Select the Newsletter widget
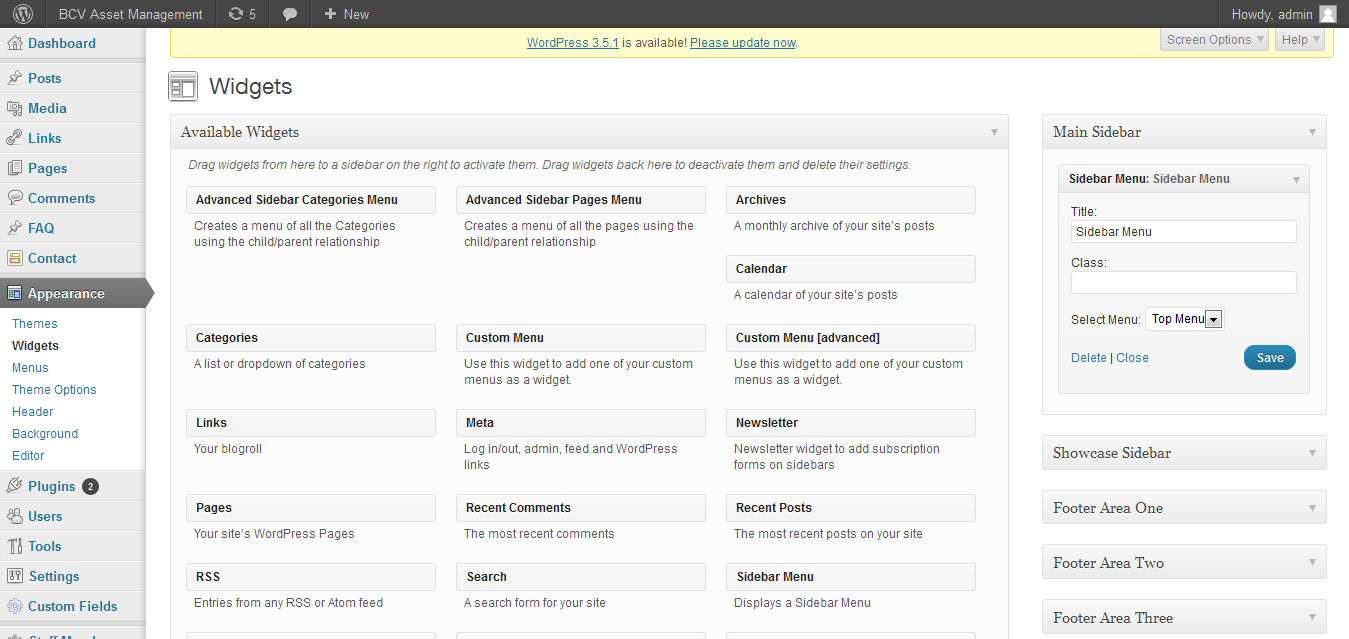The height and width of the screenshot is (639, 1349). point(851,423)
